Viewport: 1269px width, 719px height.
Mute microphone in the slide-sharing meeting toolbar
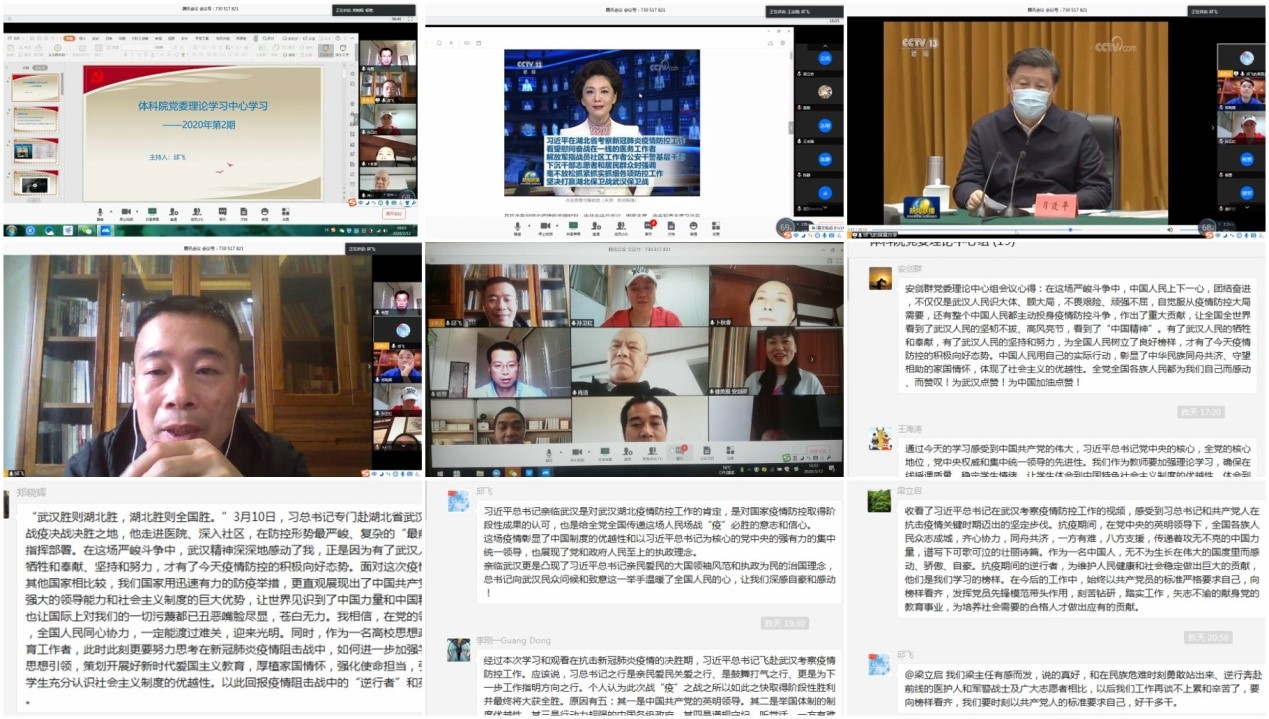click(x=99, y=212)
